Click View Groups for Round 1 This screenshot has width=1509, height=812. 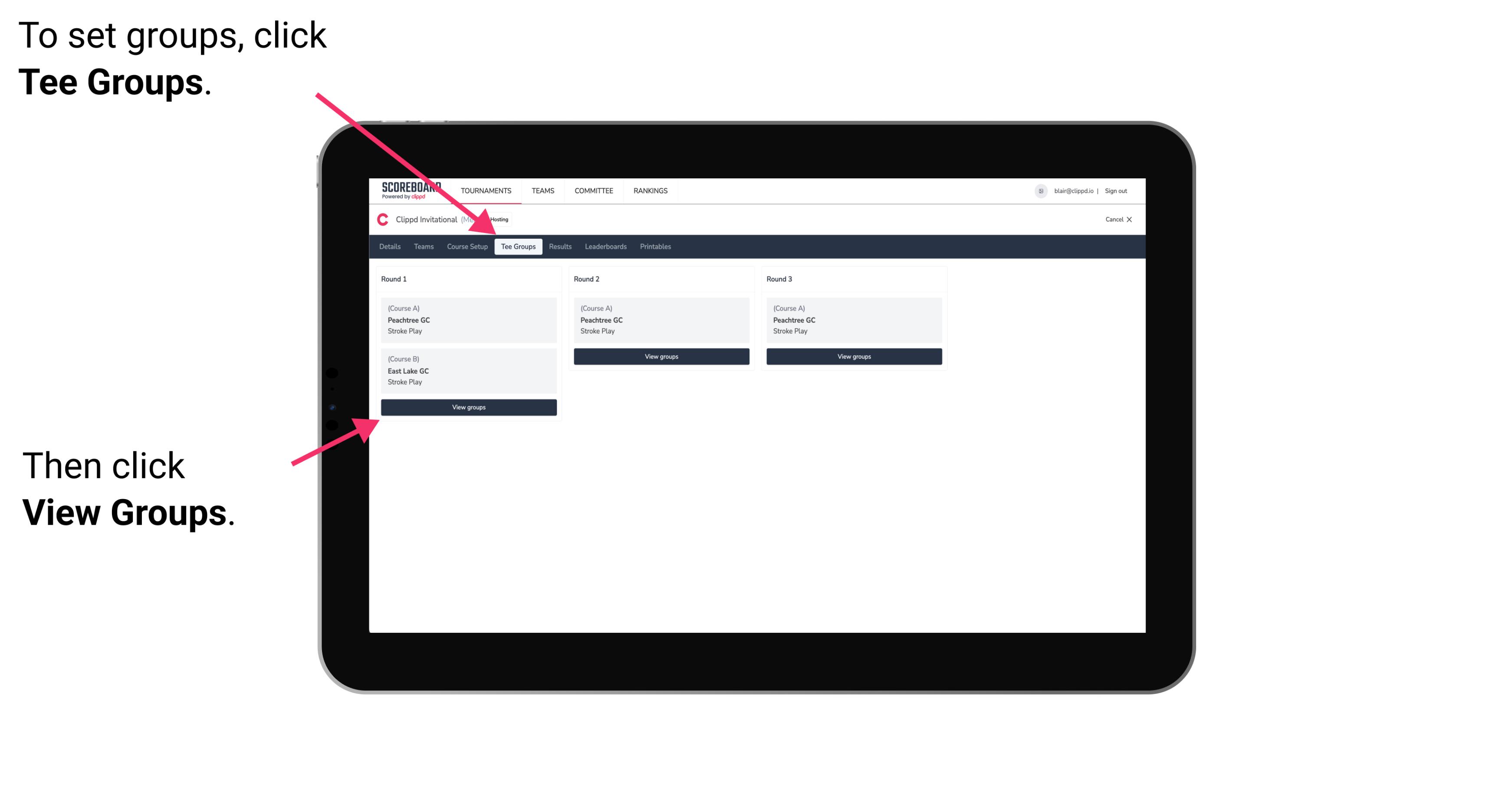[x=469, y=407]
